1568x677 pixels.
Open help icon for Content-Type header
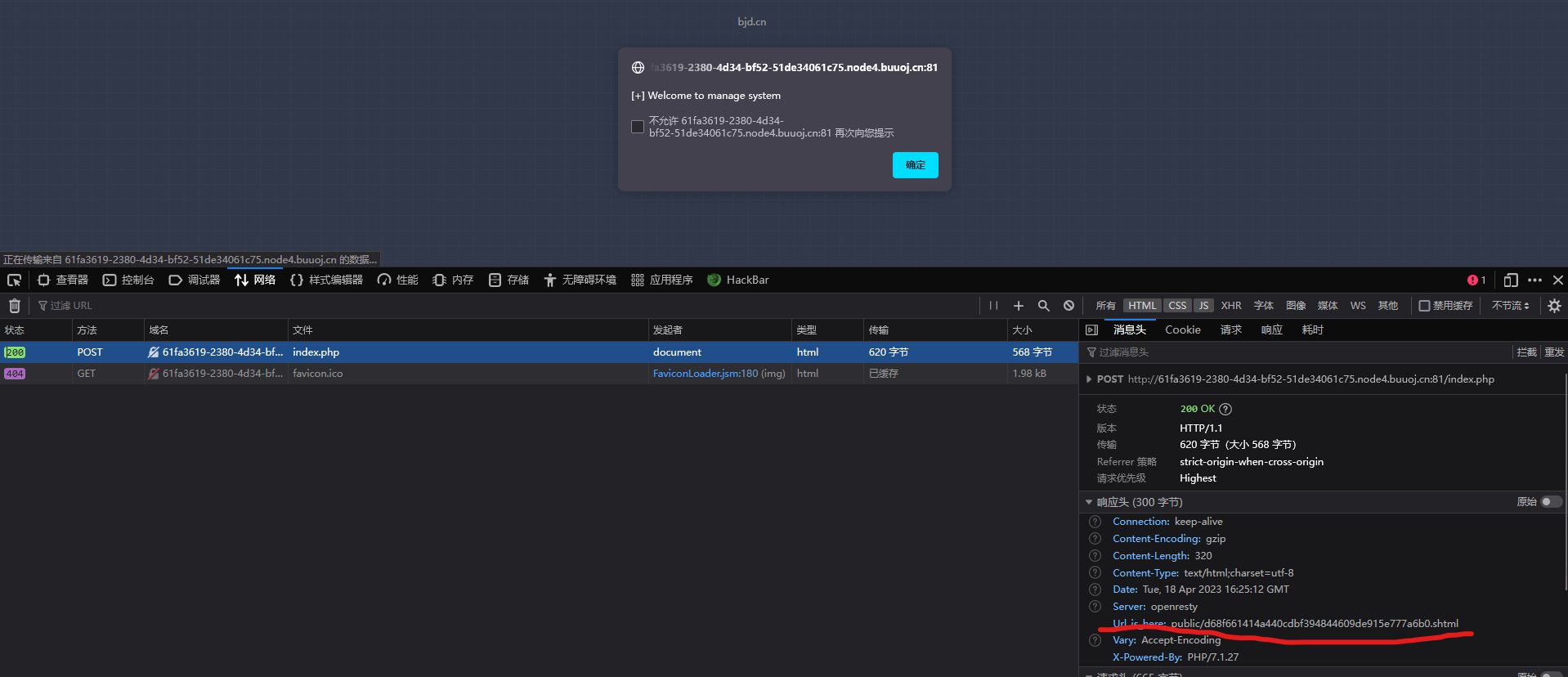[1095, 573]
